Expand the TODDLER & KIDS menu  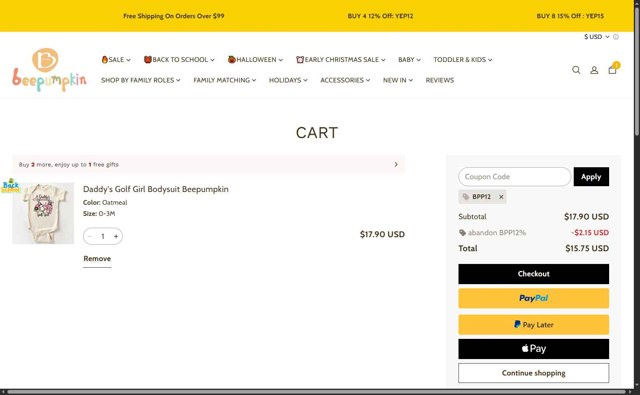[x=463, y=60]
